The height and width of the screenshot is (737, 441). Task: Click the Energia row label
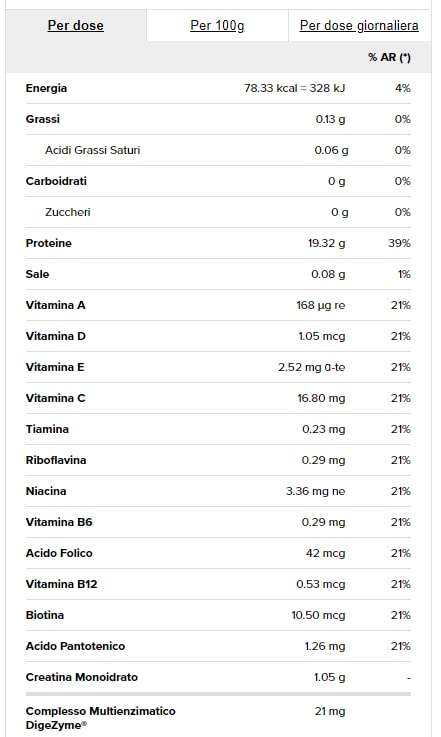pyautogui.click(x=46, y=88)
